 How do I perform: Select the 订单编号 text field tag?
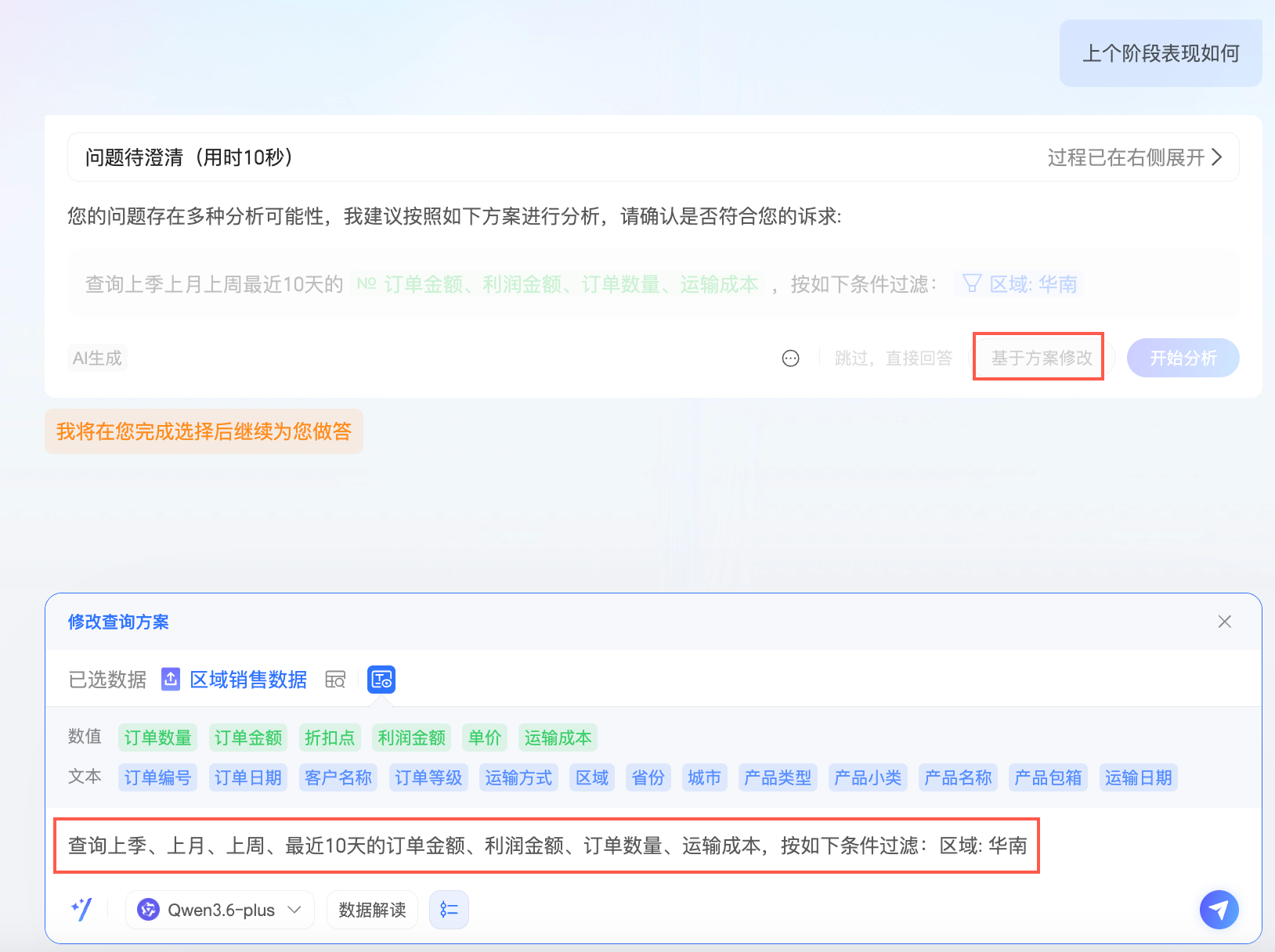(x=157, y=777)
